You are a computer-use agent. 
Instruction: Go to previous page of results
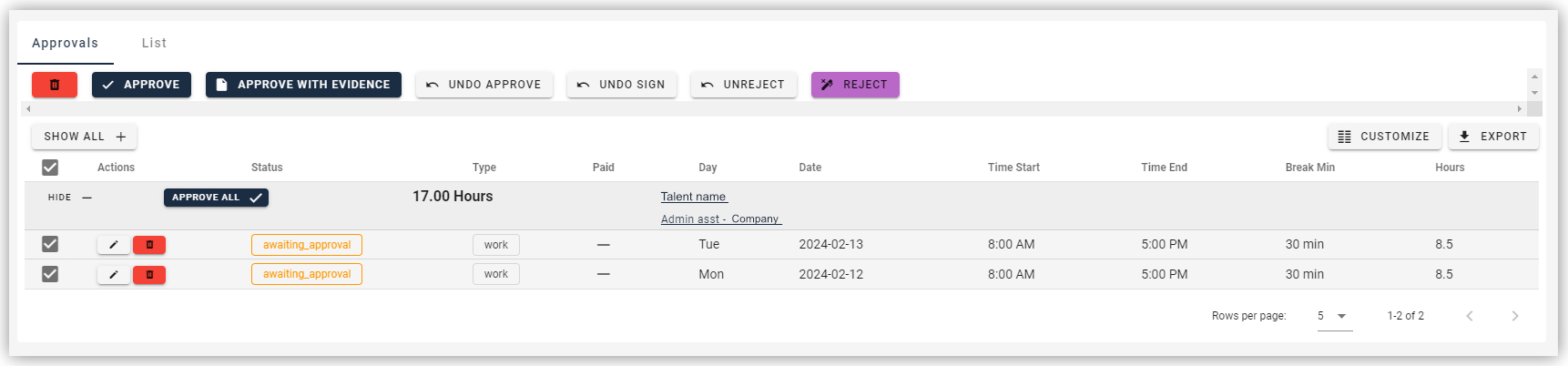(1469, 316)
